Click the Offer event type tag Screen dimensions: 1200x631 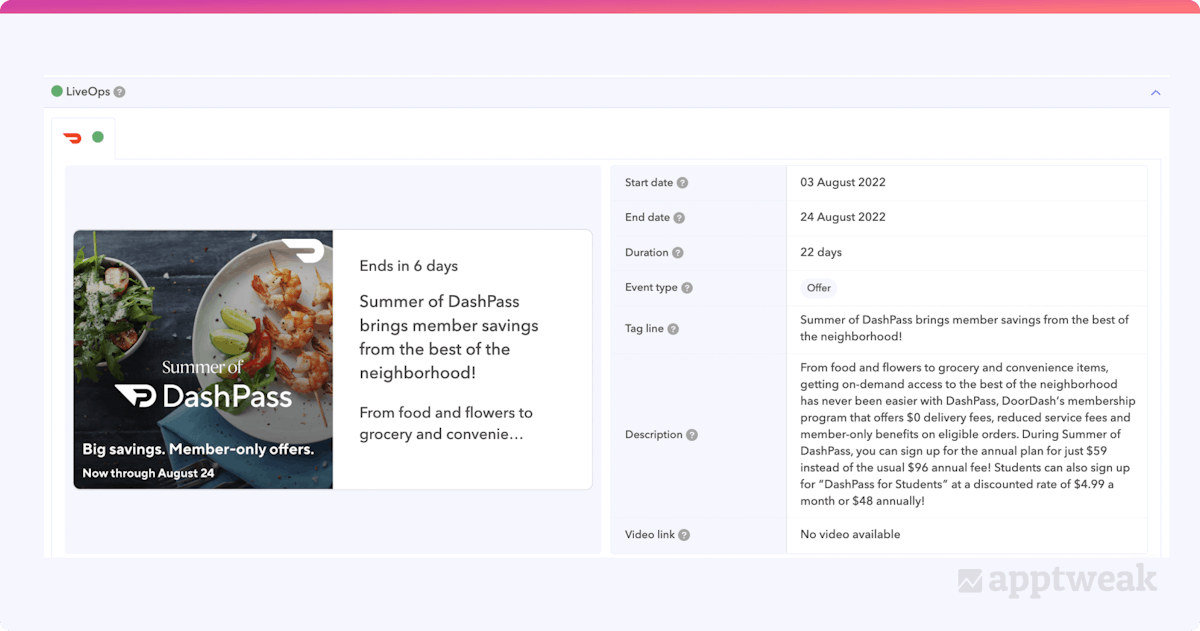click(818, 288)
